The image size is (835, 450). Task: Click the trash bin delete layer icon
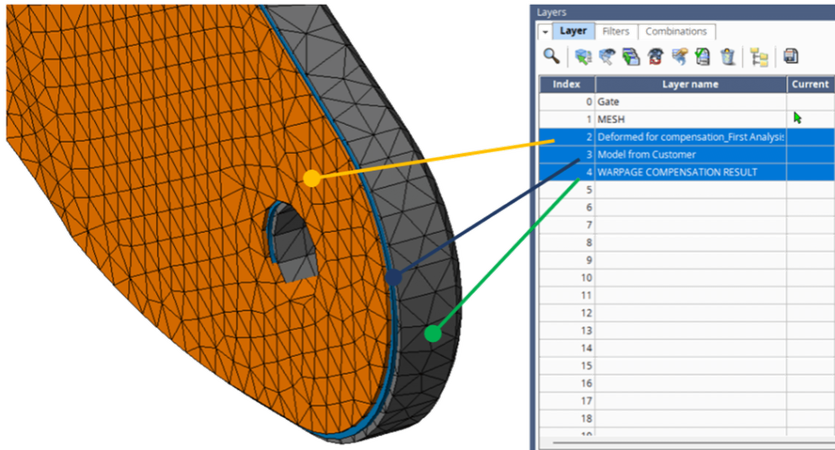click(727, 57)
